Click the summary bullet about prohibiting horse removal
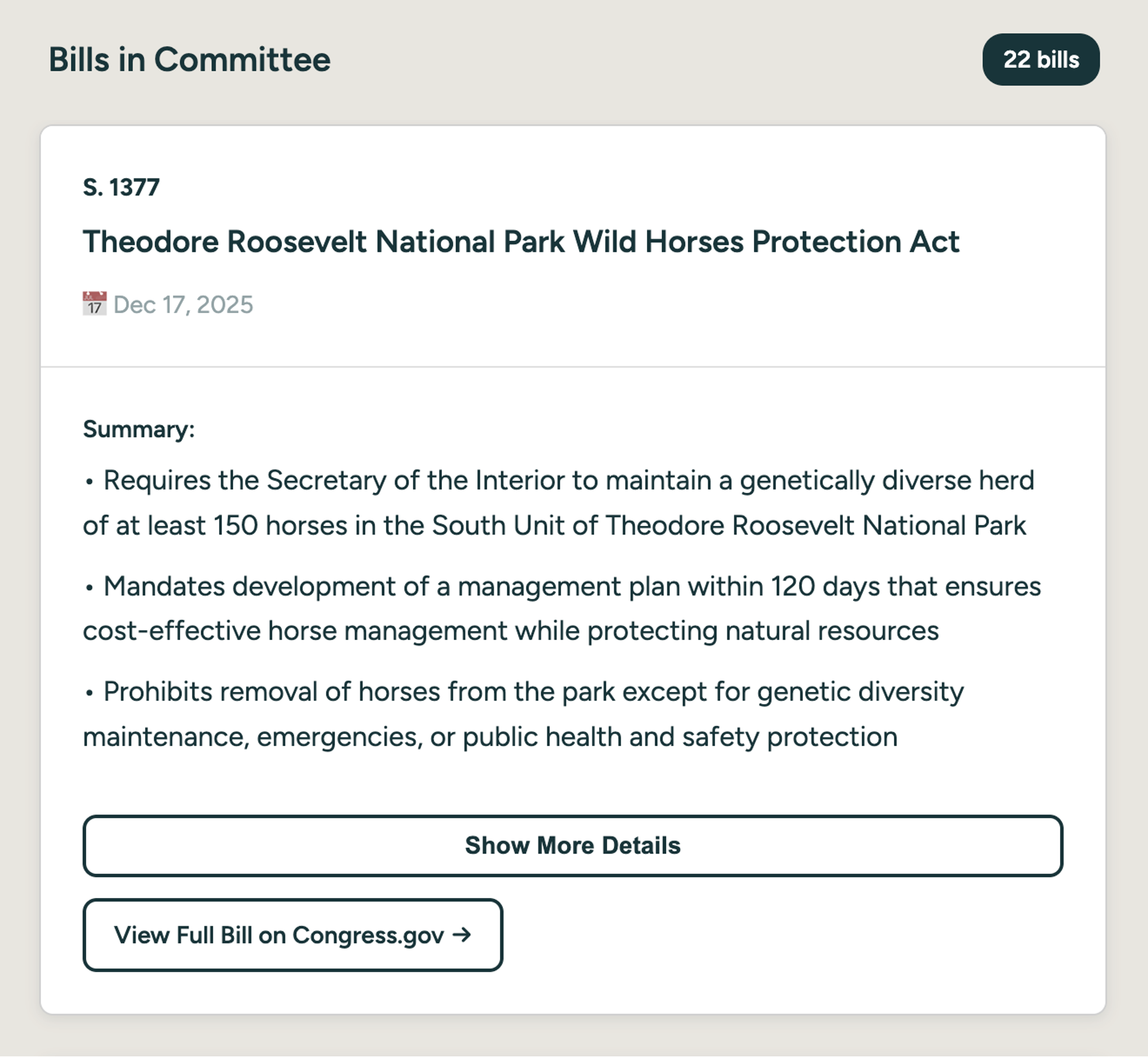The height and width of the screenshot is (1058, 1148). point(521,713)
